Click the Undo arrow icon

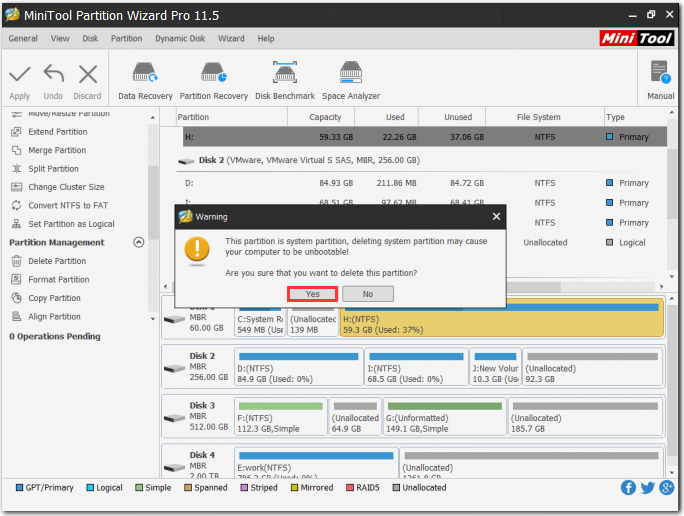click(x=54, y=74)
